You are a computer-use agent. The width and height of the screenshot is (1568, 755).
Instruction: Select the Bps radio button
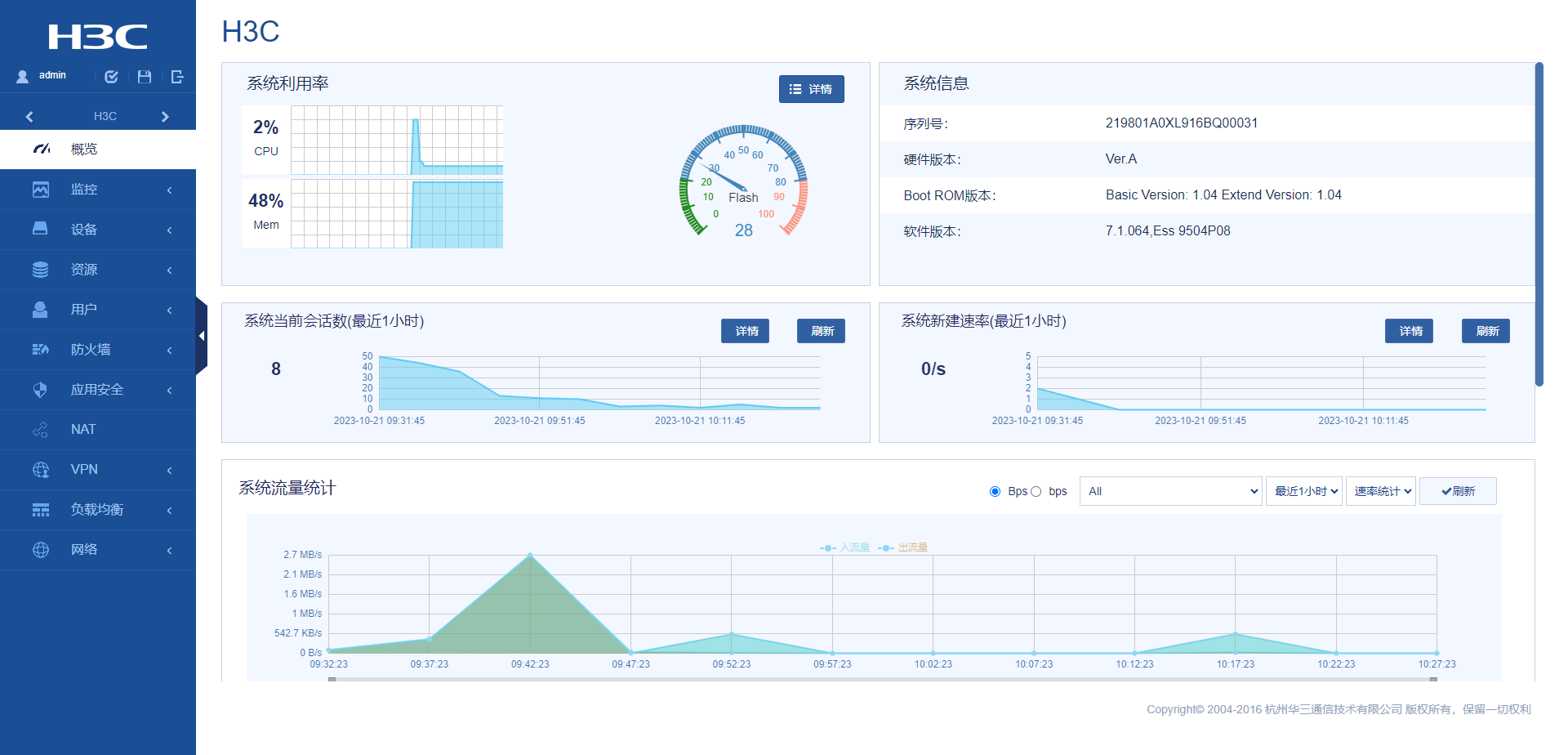[x=995, y=491]
